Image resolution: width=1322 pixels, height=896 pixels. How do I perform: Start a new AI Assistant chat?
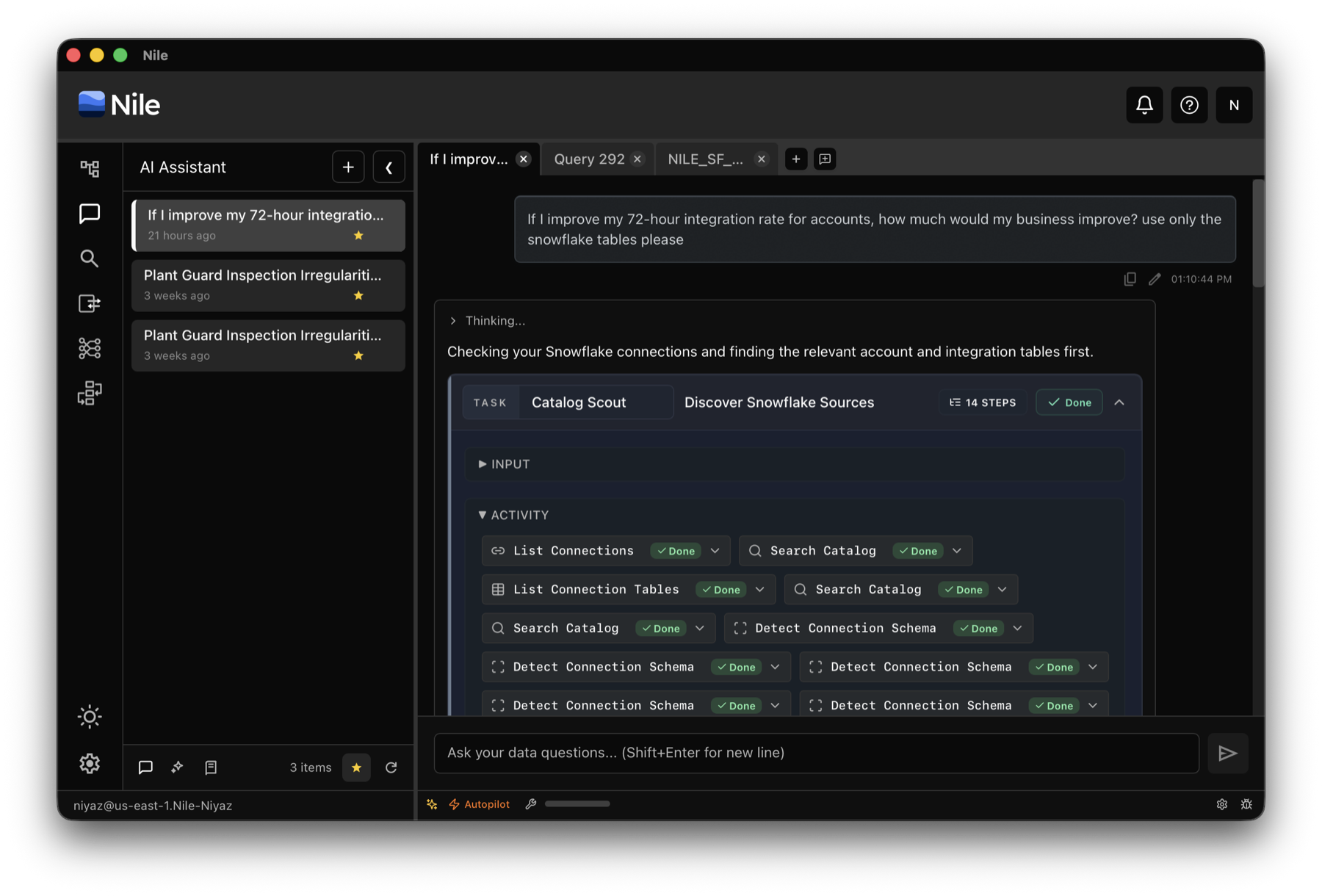coord(348,167)
